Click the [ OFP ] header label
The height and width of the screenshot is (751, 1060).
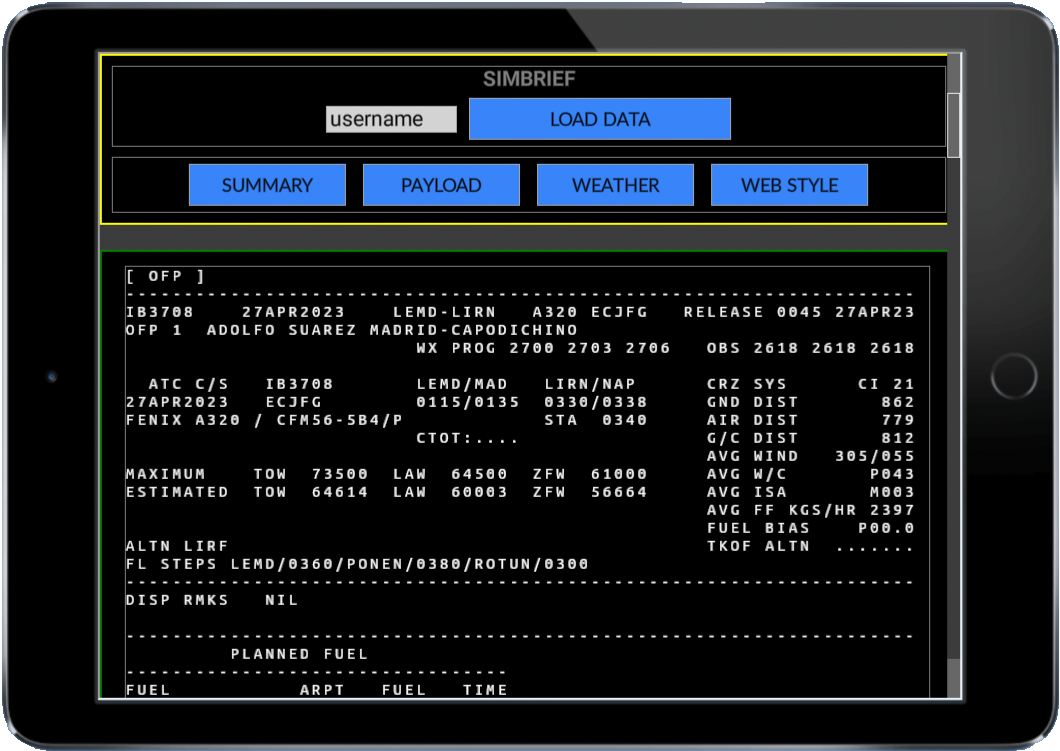[x=165, y=276]
